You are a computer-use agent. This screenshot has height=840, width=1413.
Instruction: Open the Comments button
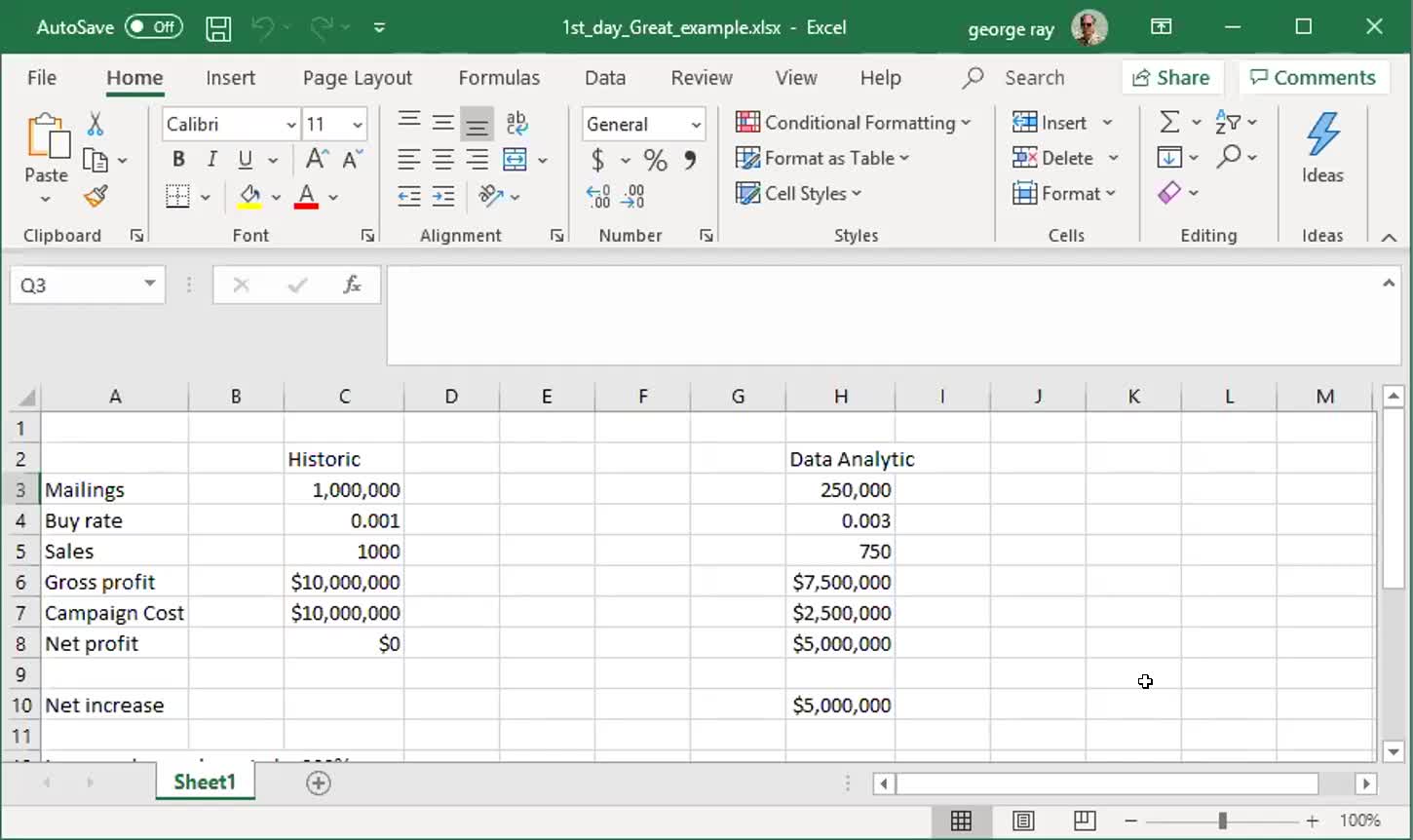(x=1313, y=78)
